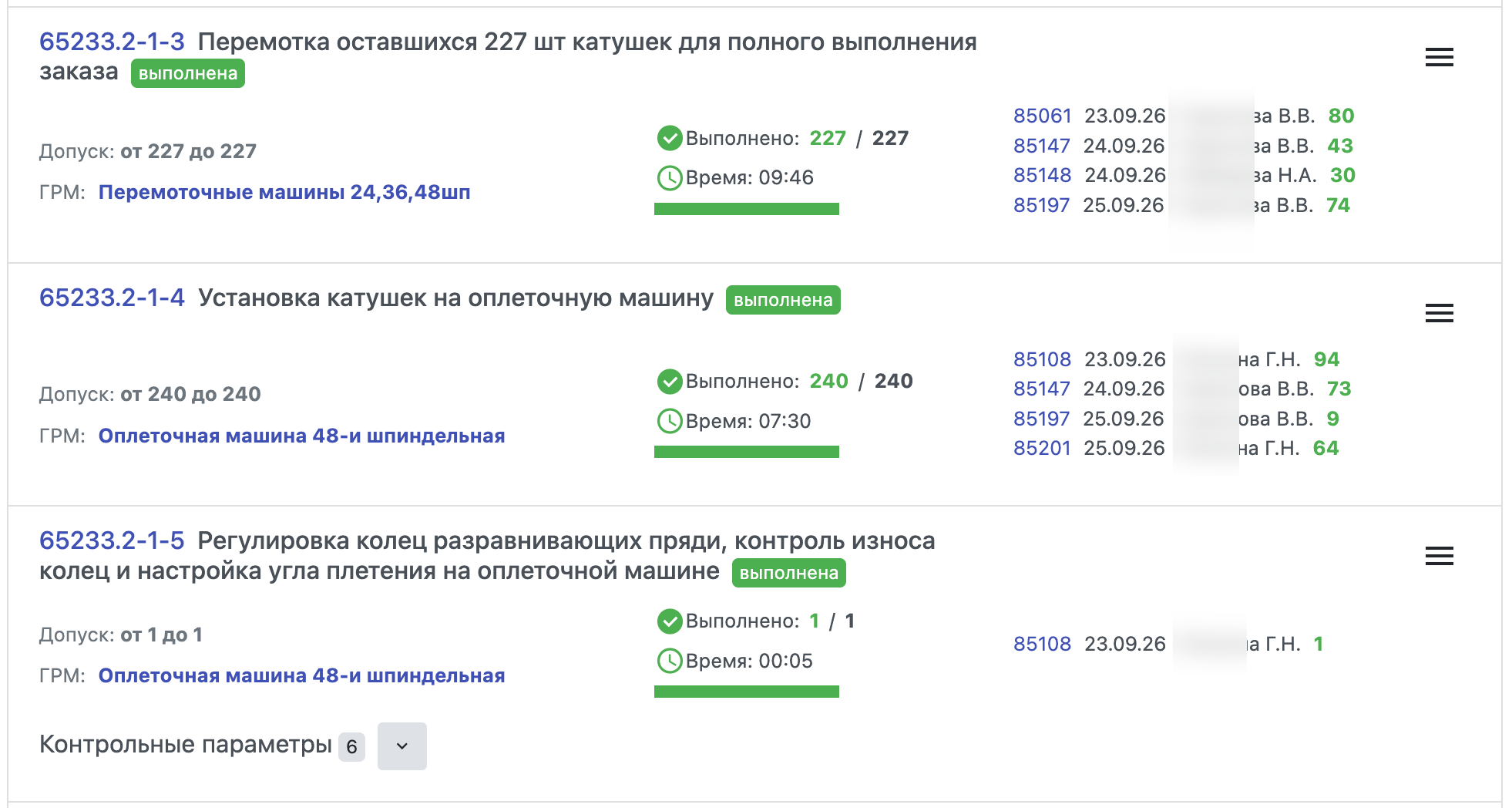This screenshot has height=808, width=1512.
Task: Open record 85147 with quantity 73
Action: [x=1041, y=389]
